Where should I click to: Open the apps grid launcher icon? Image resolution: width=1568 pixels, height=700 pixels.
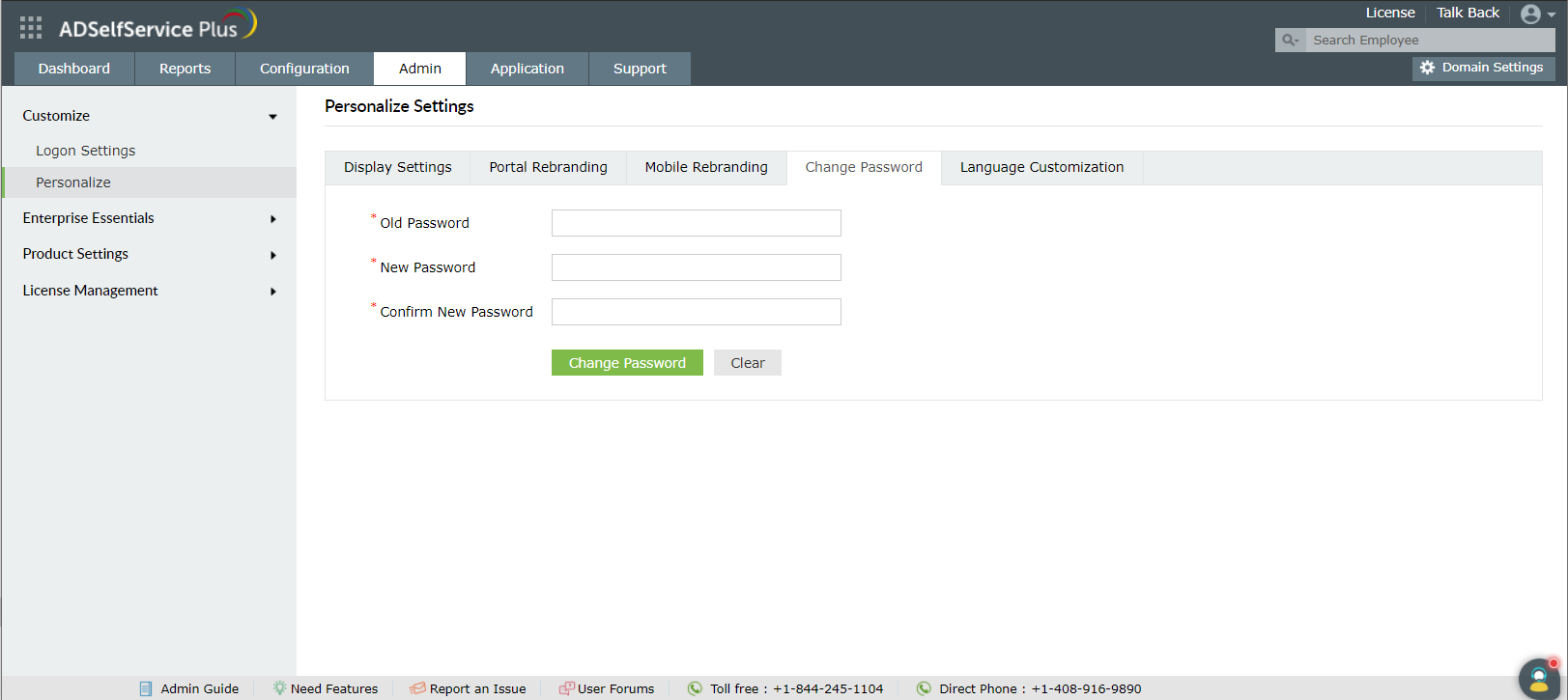pos(31,27)
